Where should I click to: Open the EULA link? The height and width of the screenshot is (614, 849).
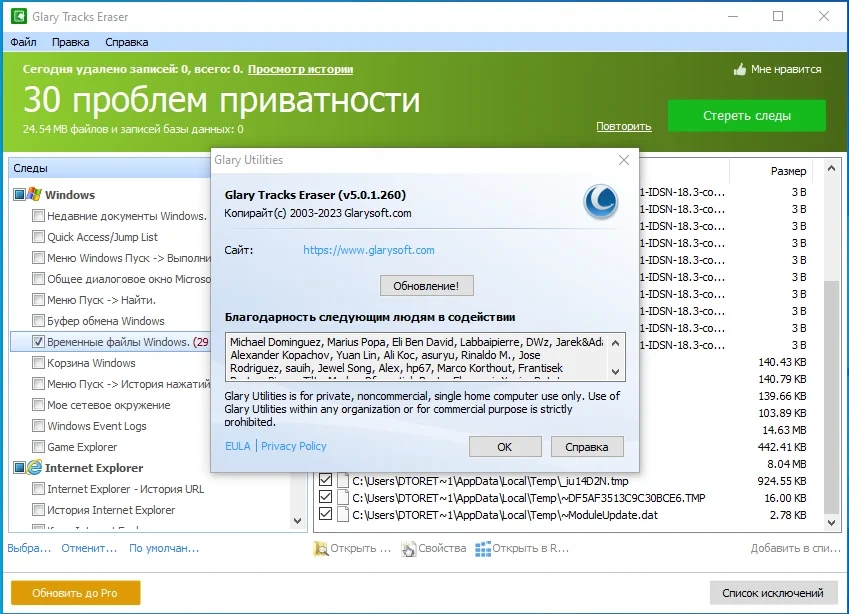238,446
